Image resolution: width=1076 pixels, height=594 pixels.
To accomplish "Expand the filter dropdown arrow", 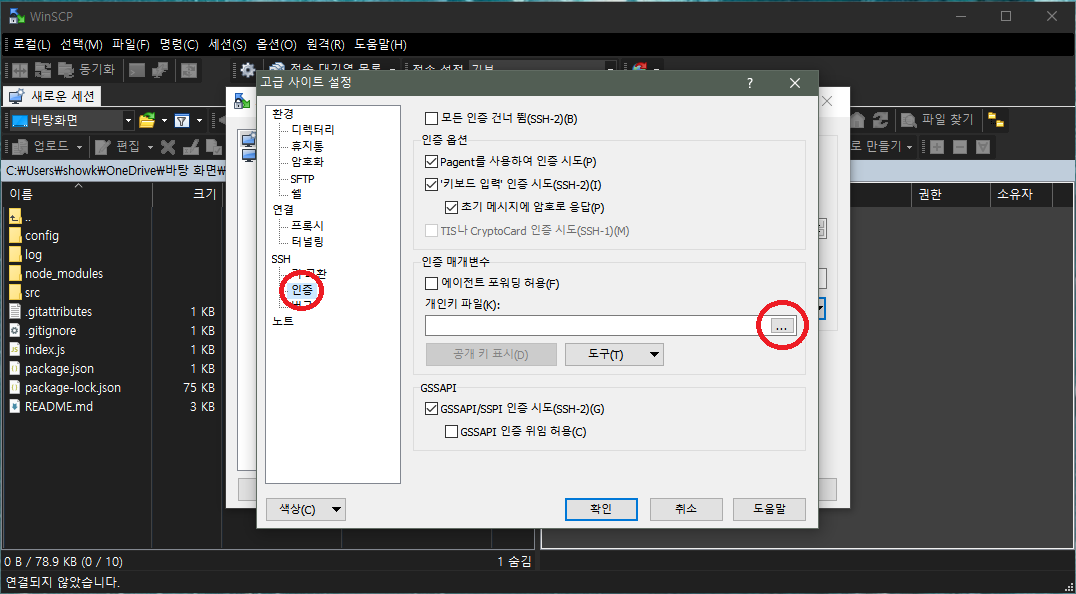I will (200, 121).
